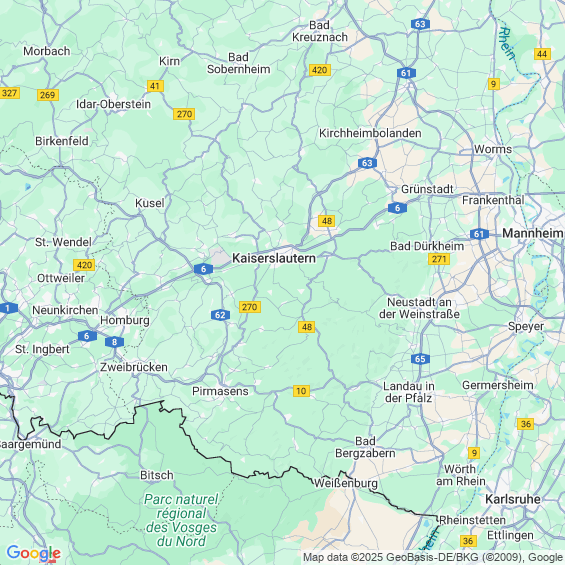Click Parc naturel régional des Vosges label

point(181,520)
